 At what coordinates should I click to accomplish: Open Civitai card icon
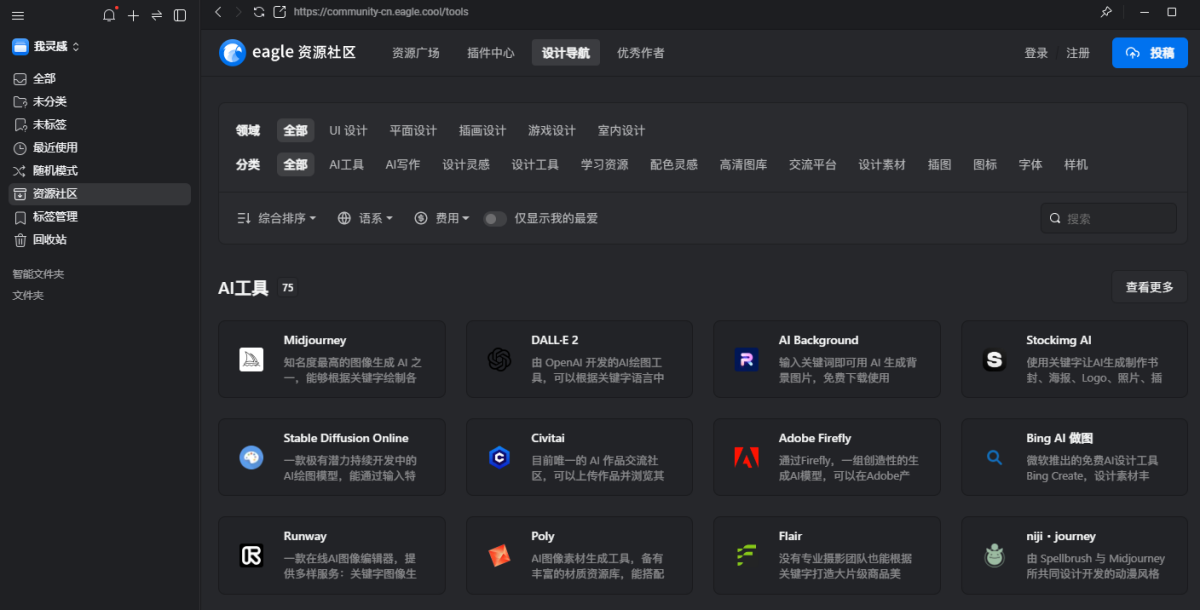point(499,457)
